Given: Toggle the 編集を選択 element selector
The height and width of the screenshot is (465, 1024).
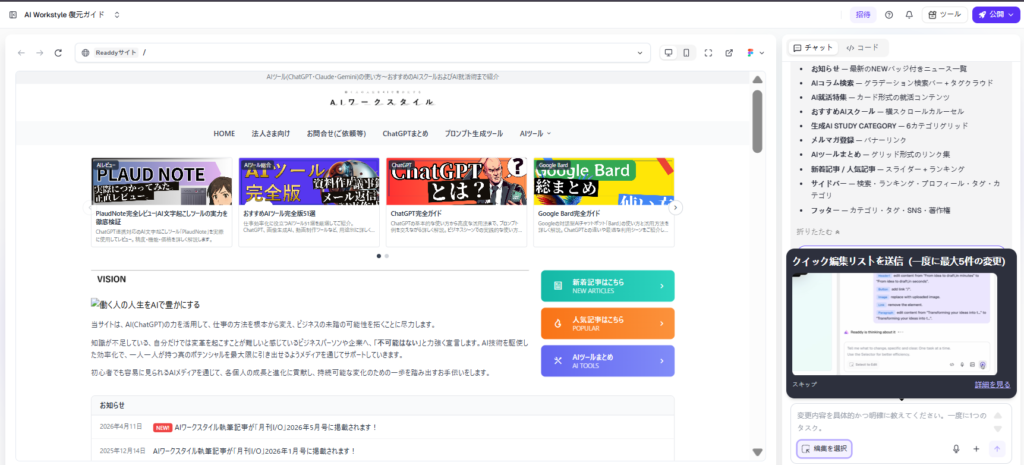Looking at the screenshot, I should point(824,449).
